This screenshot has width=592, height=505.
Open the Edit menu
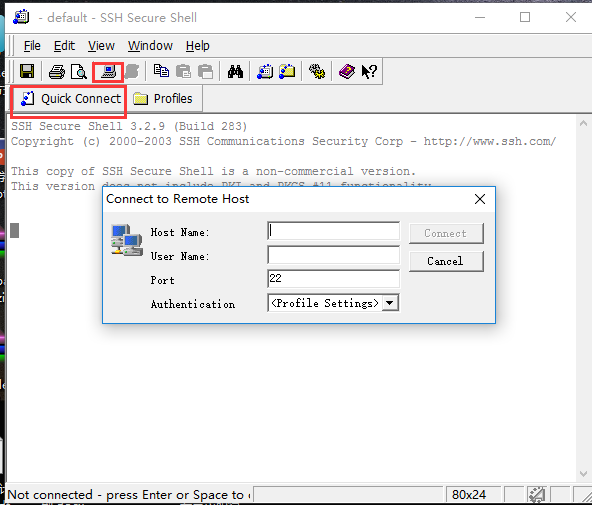pos(64,46)
